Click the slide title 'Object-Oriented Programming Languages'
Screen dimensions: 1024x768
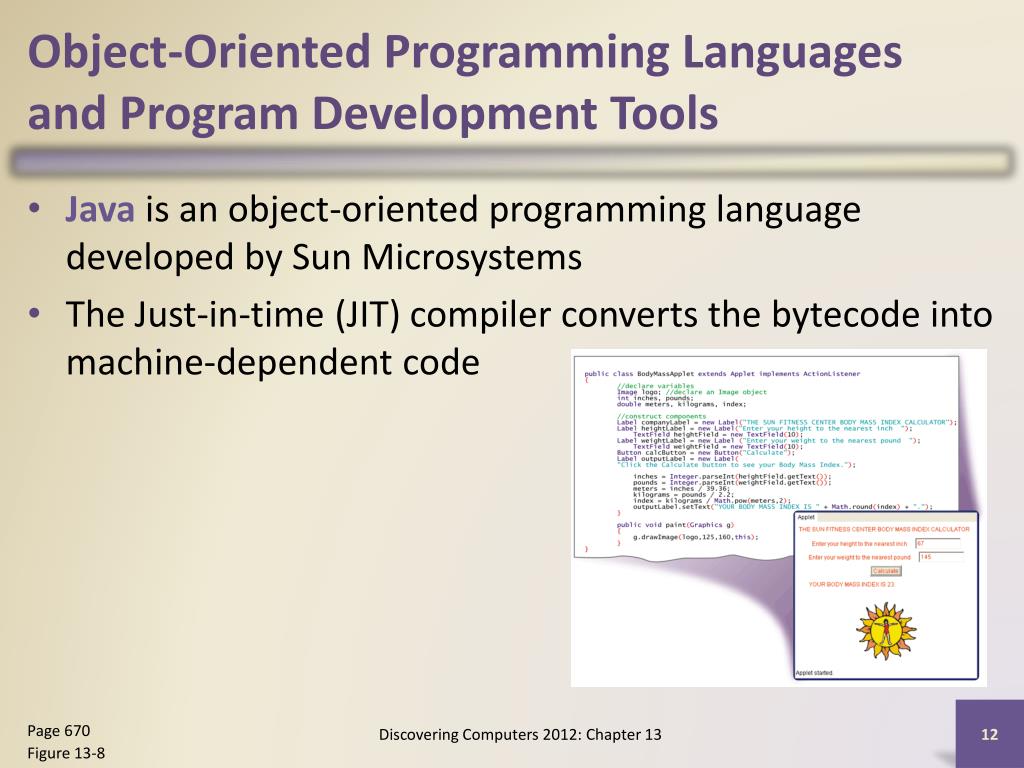(x=465, y=53)
